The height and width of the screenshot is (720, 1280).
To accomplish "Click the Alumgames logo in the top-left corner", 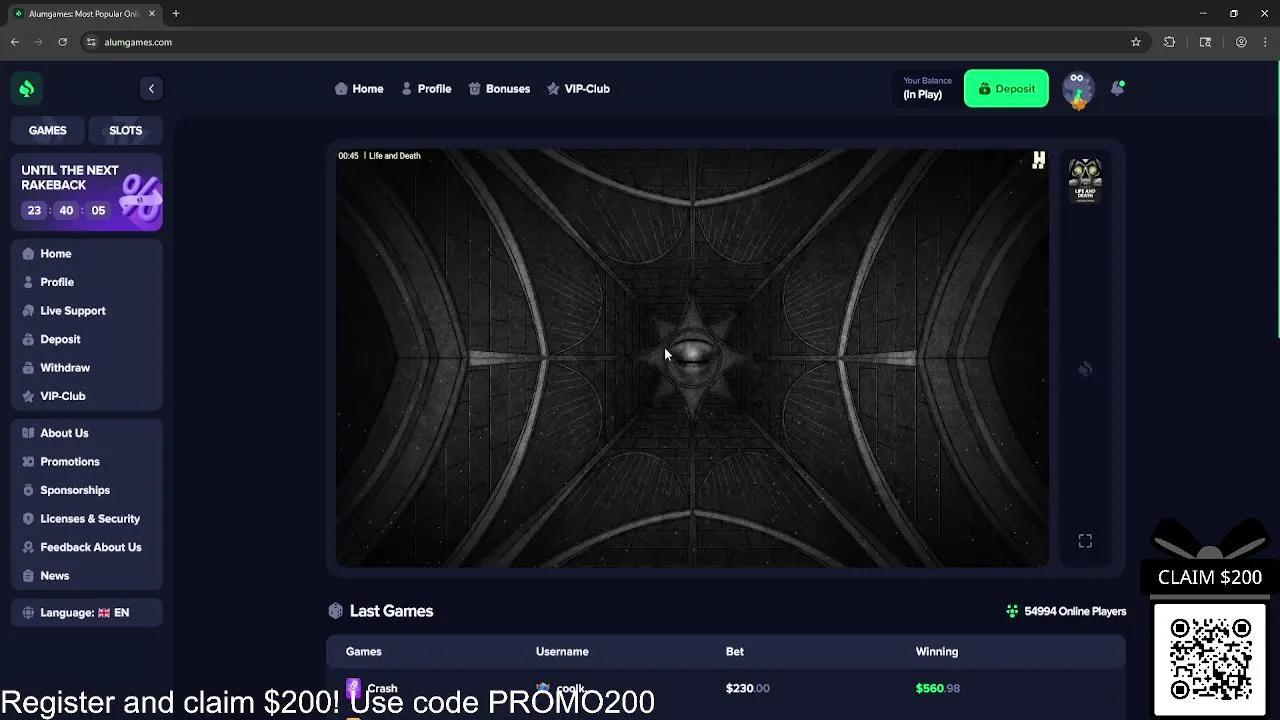I will pyautogui.click(x=27, y=88).
